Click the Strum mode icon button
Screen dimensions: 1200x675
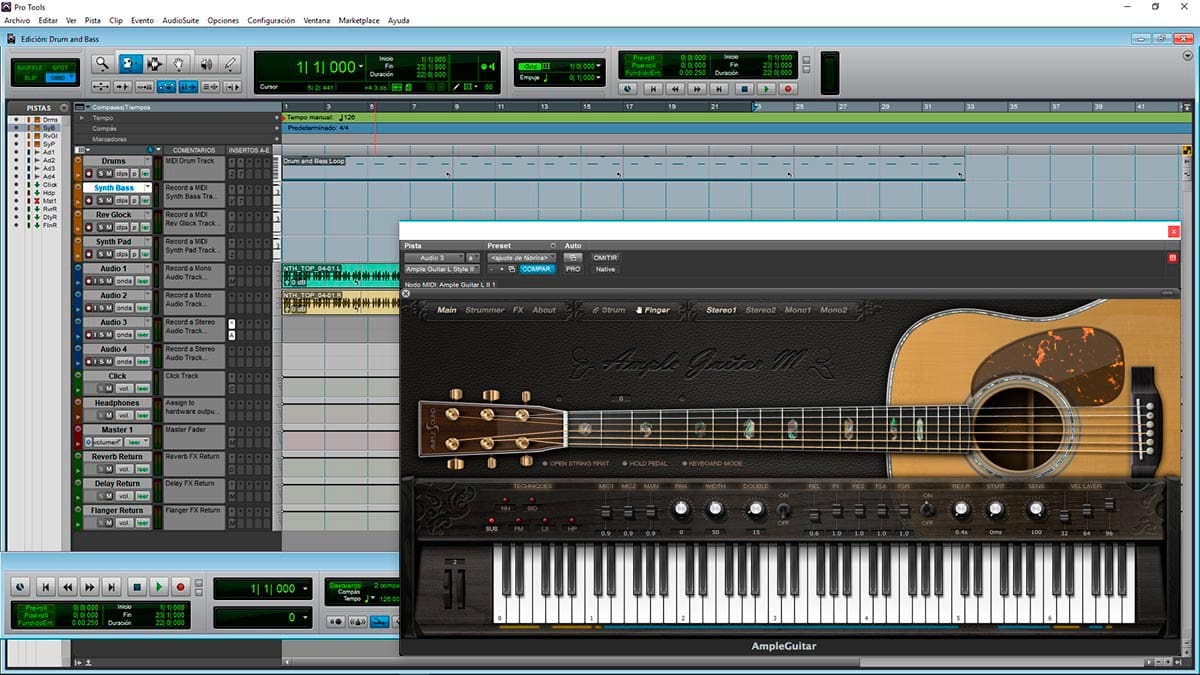coord(608,310)
